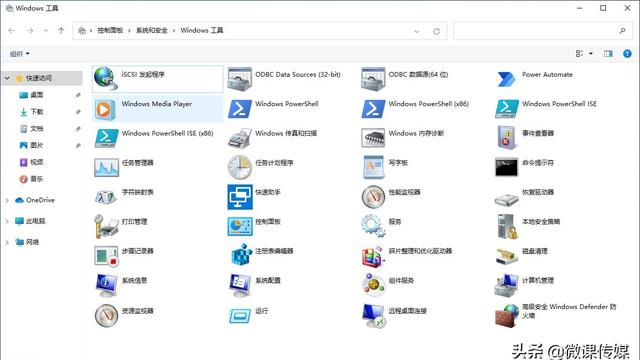Viewport: 640px width, 360px height.
Task: Click the Windows PowerShell label
Action: point(287,104)
